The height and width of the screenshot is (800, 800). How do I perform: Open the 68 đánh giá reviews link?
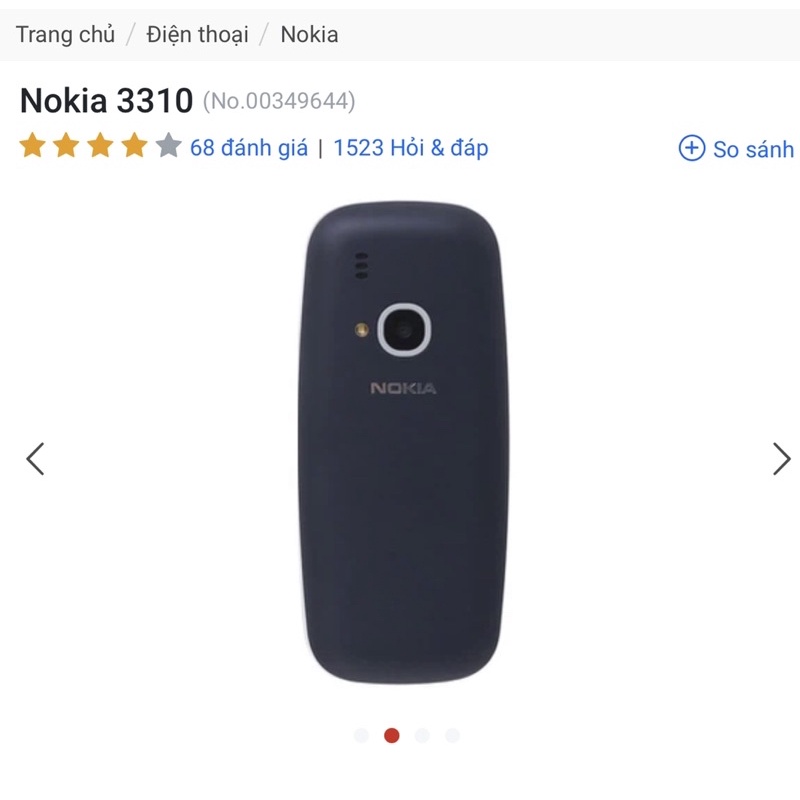click(249, 148)
